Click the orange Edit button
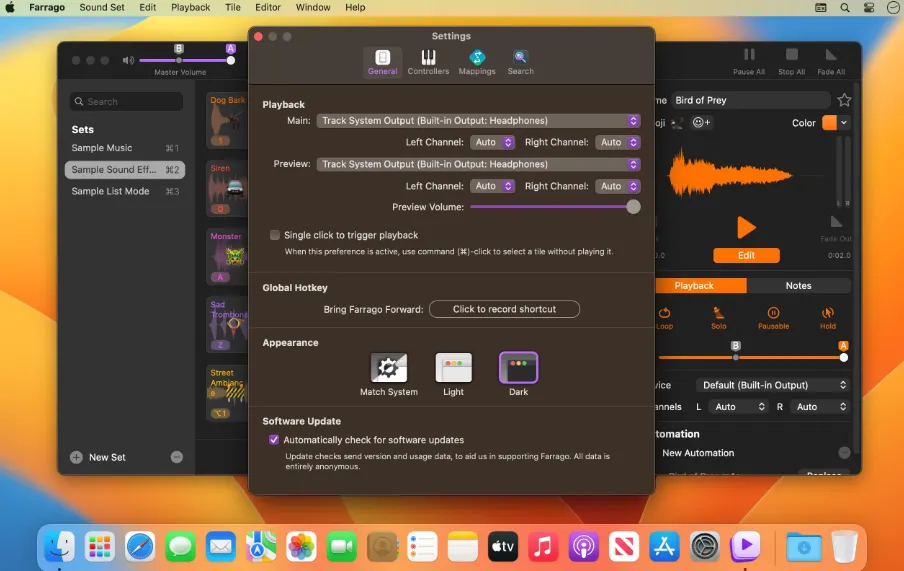Screen dimensions: 904x571 746,256
